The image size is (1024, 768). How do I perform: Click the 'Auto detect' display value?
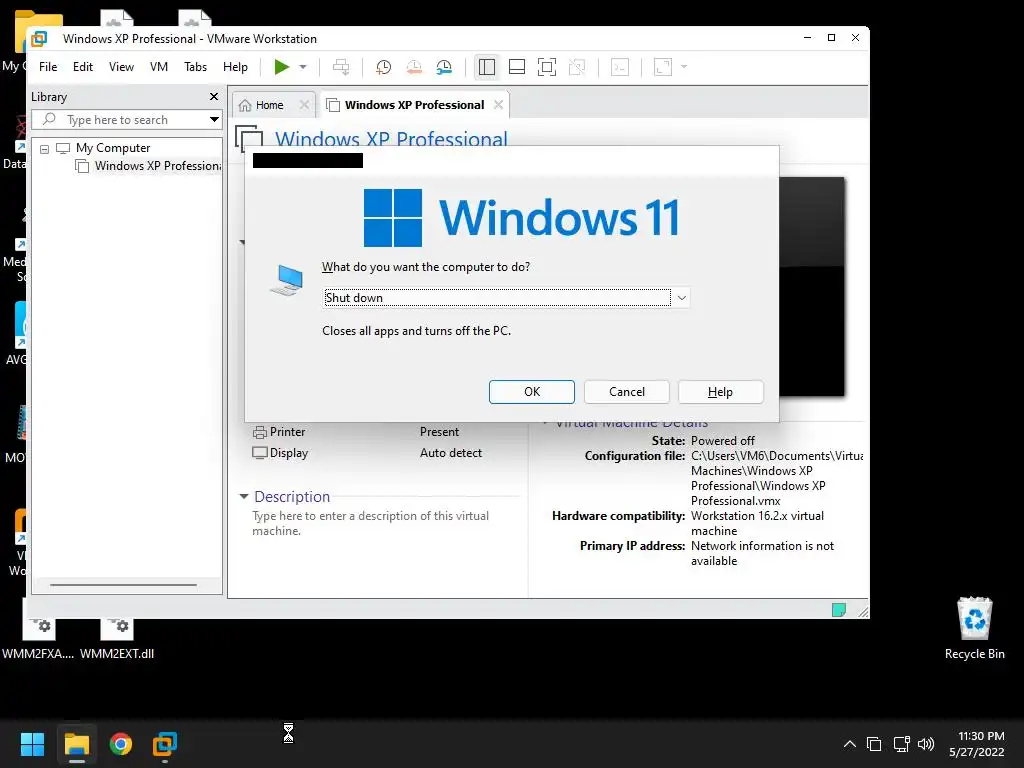click(451, 453)
